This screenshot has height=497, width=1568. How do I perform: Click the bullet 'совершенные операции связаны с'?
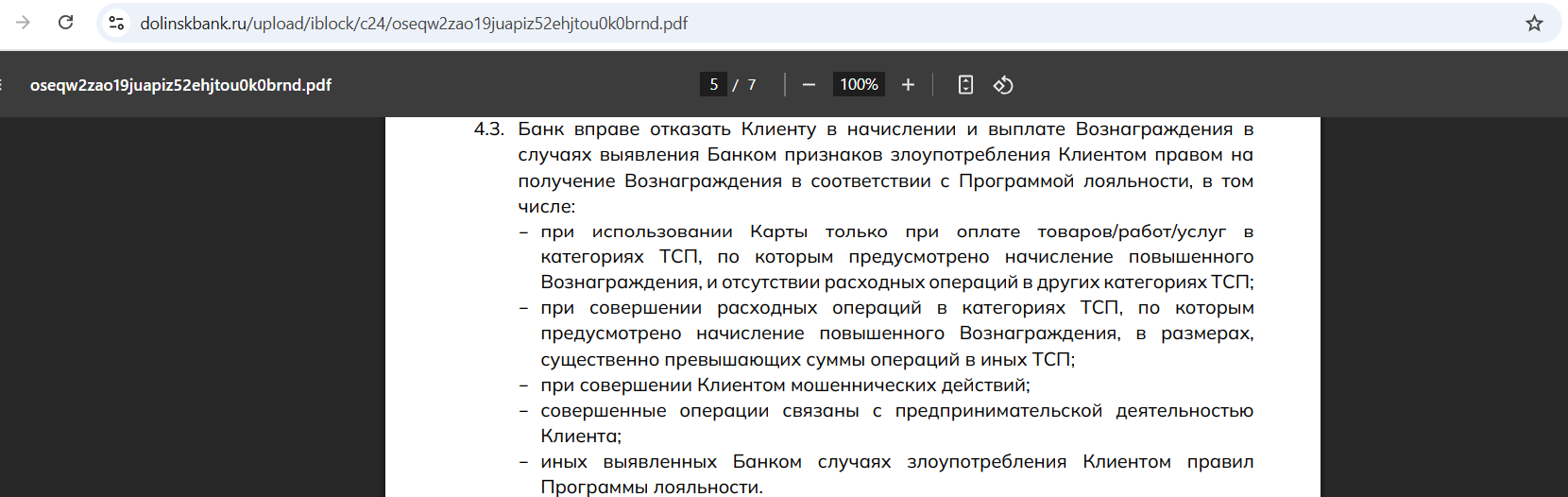click(x=897, y=411)
